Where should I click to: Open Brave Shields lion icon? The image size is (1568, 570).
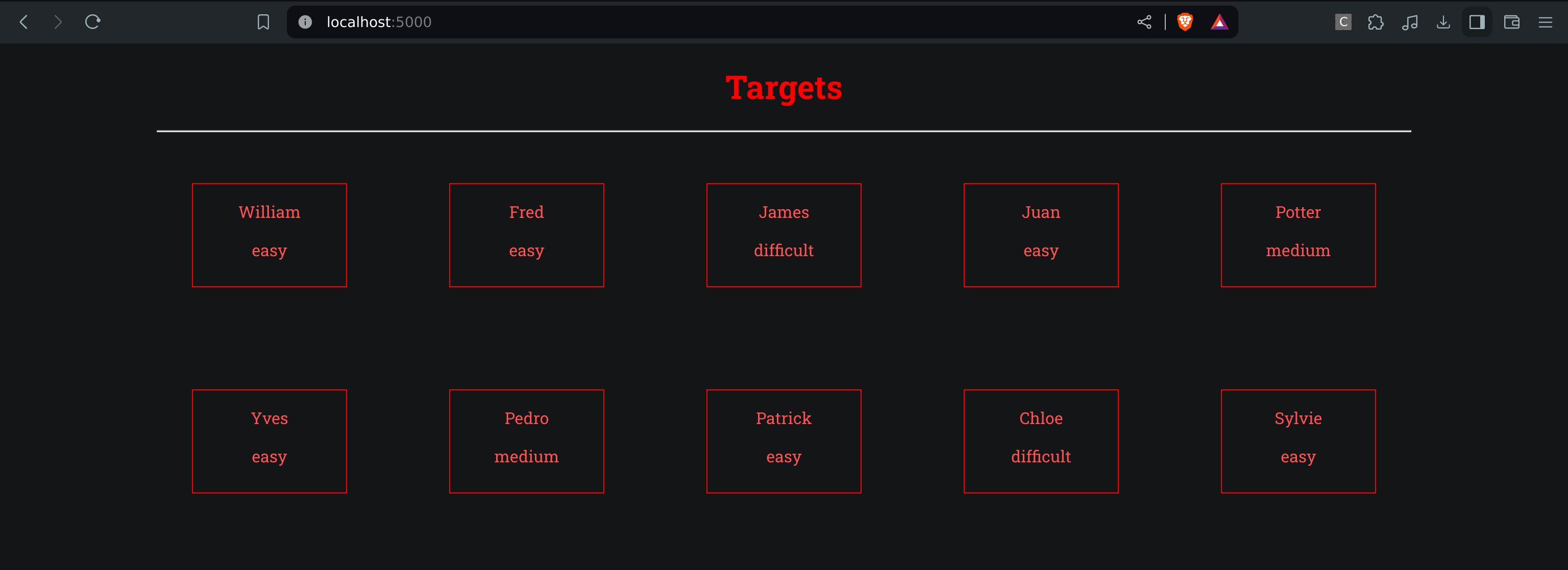click(x=1185, y=22)
